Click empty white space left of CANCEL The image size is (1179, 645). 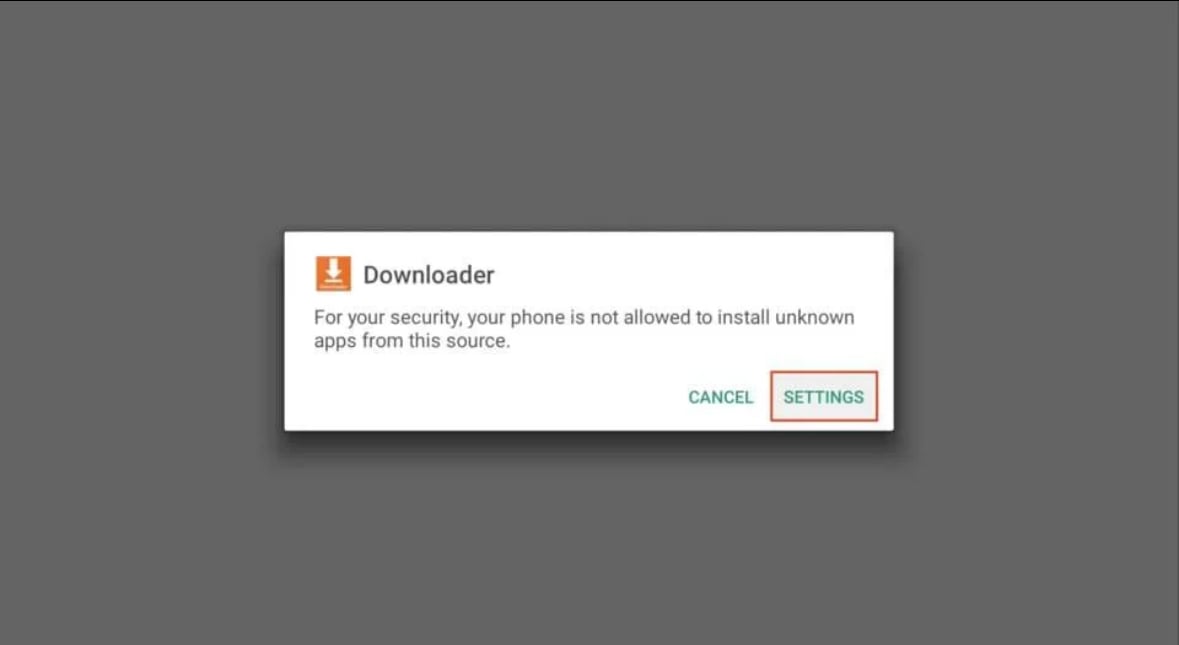[489, 397]
